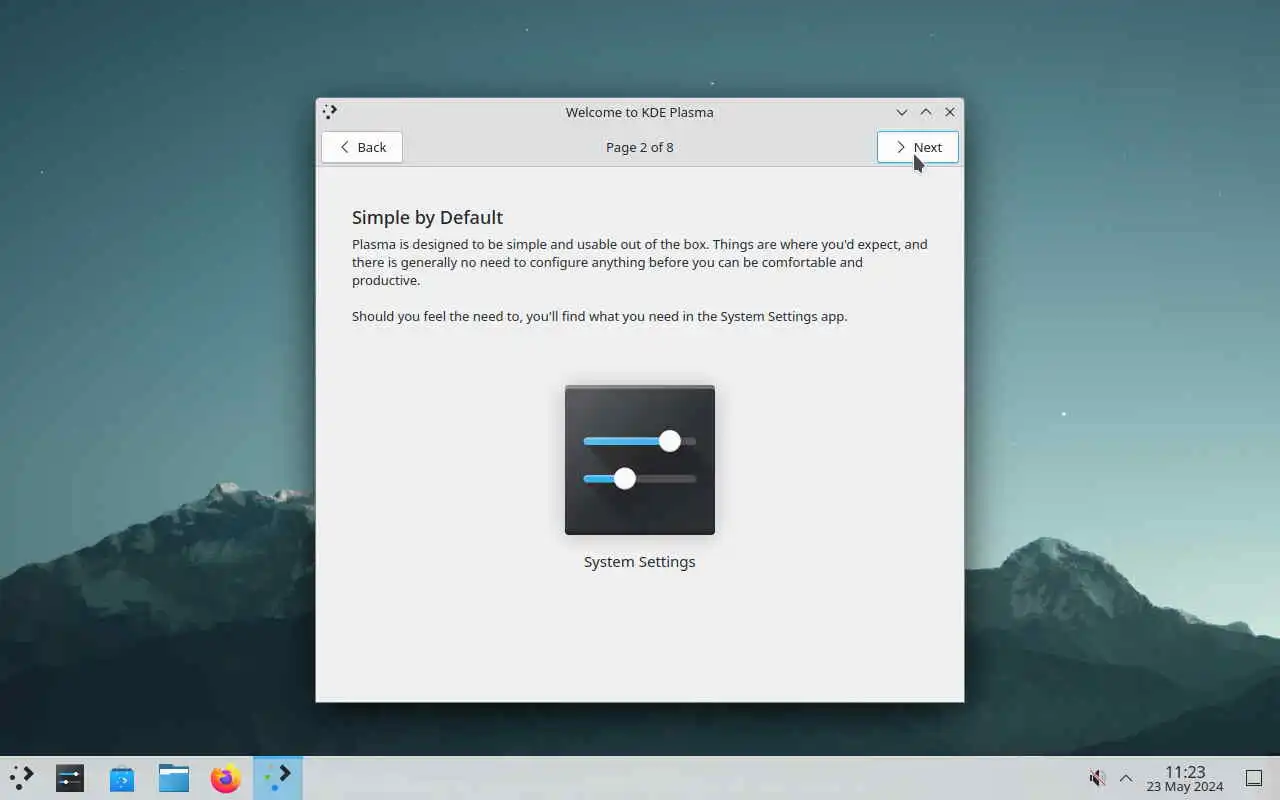
Task: Click the Welcome to KDE Plasma title
Action: [640, 112]
